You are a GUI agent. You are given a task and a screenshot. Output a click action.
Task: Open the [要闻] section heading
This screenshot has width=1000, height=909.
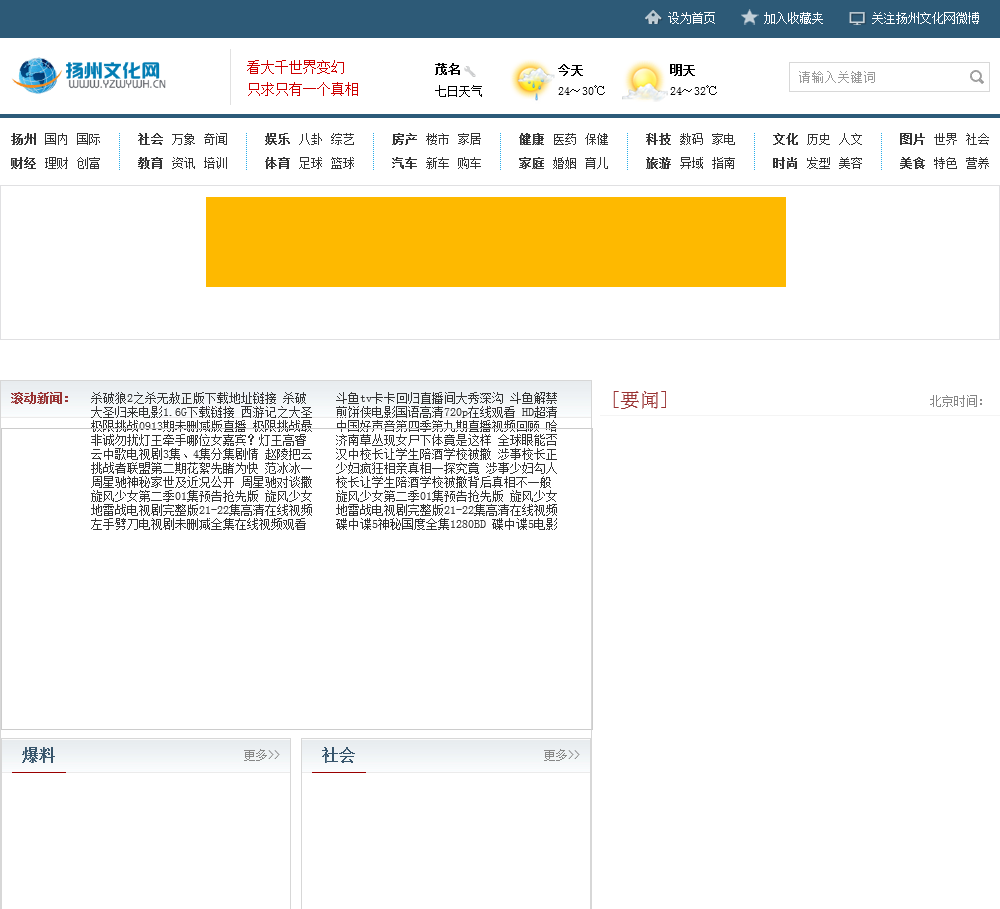pyautogui.click(x=640, y=400)
